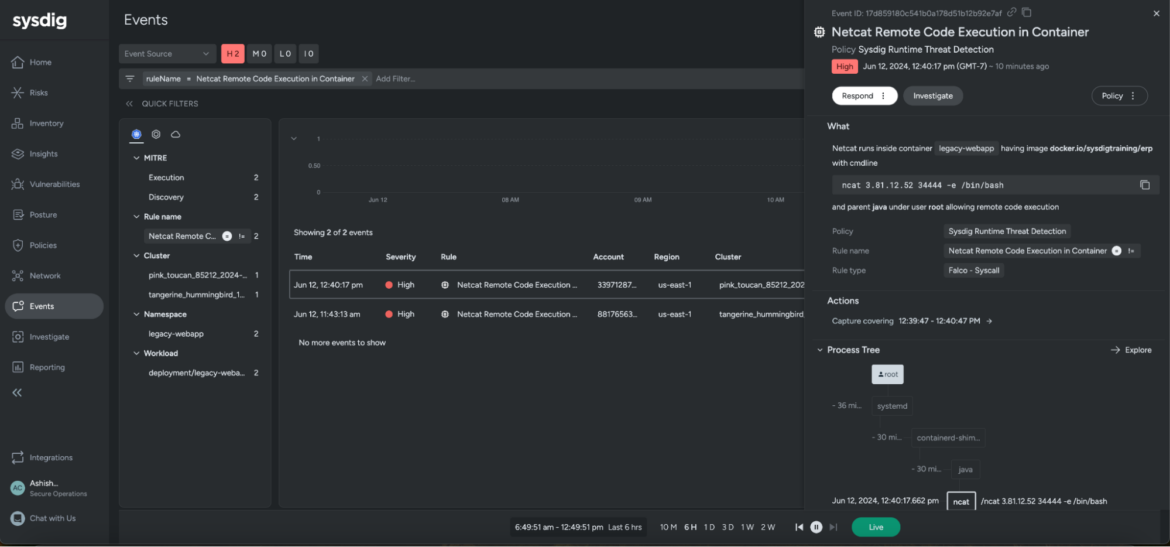Viewport: 1170px width, 547px height.
Task: Copy link to Event ID
Action: (x=1012, y=12)
